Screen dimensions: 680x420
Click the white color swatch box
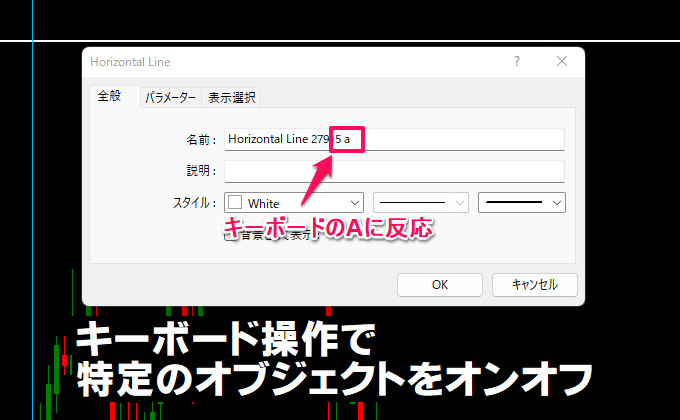(235, 202)
